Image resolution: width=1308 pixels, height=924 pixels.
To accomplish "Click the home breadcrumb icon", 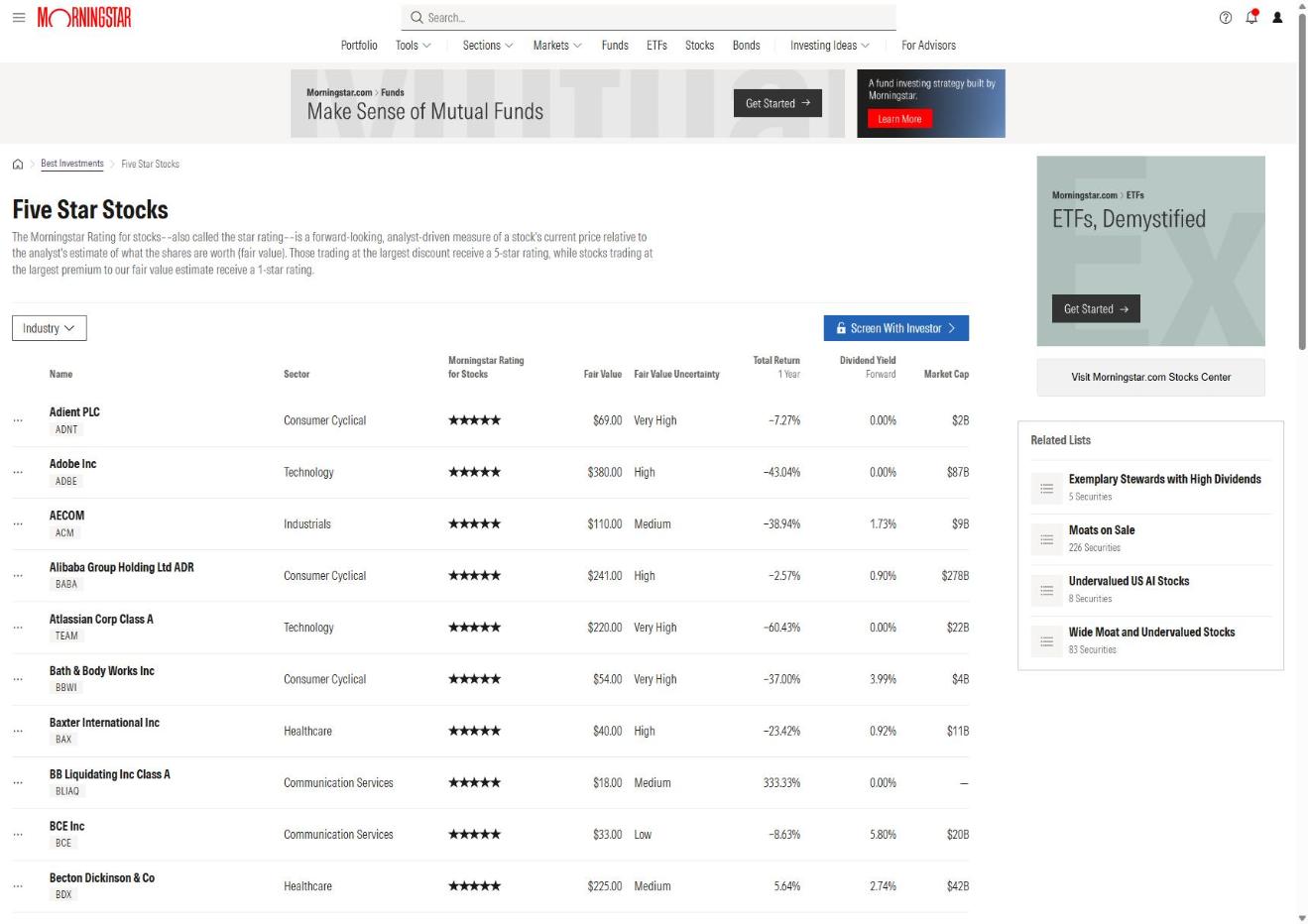I will click(18, 165).
